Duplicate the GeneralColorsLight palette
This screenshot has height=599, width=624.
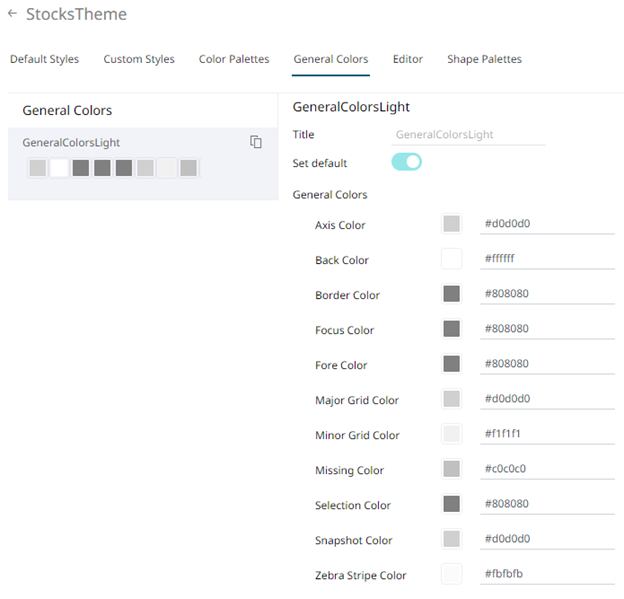[x=256, y=143]
